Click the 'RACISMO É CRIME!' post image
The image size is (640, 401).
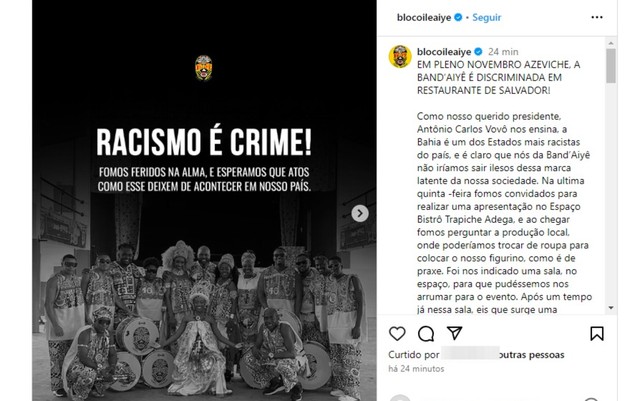pos(204,200)
